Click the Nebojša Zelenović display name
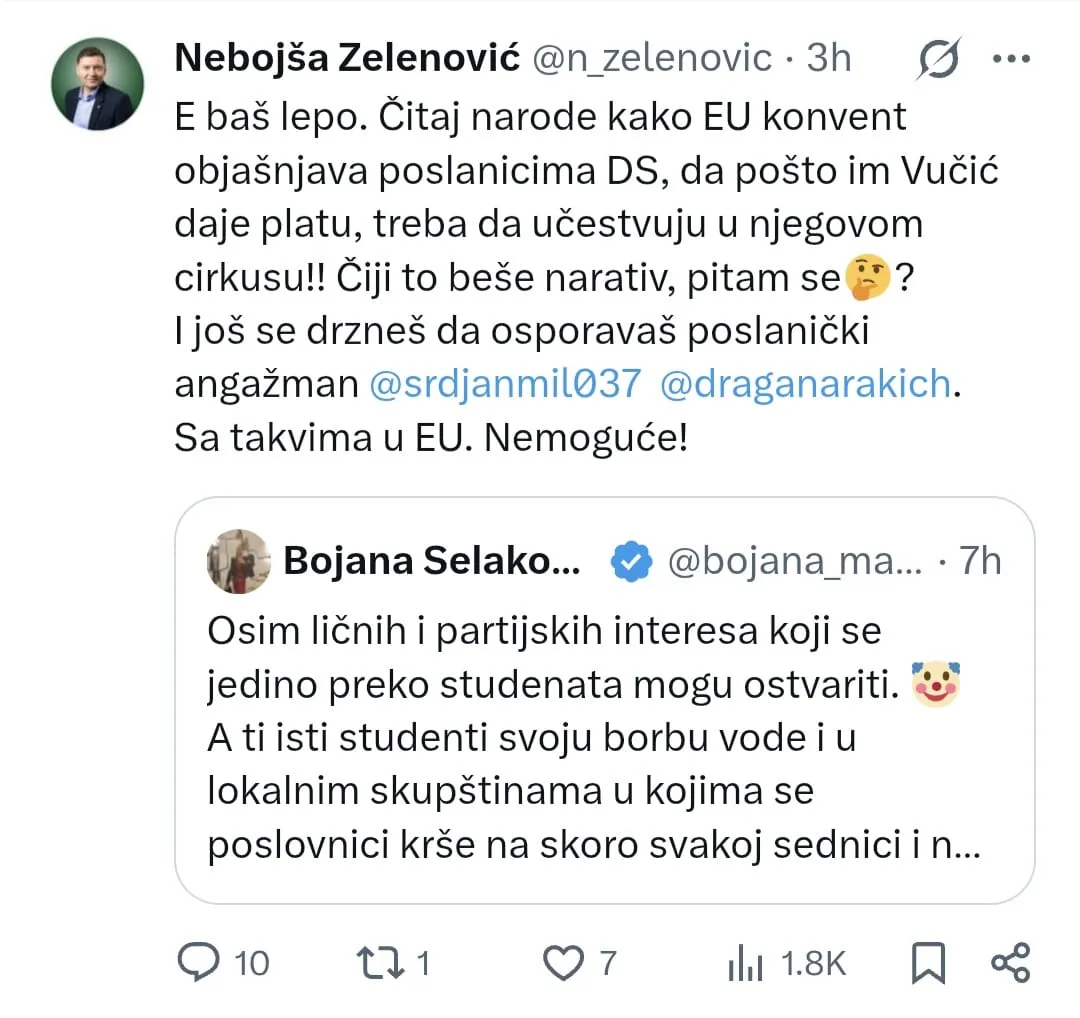The width and height of the screenshot is (1080, 1018). 347,57
